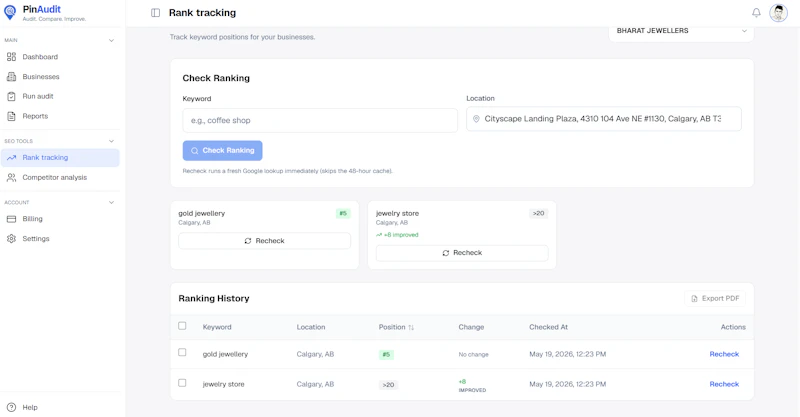Click Recheck link in gold jewellery row
Viewport: 800px width, 417px height.
(724, 354)
